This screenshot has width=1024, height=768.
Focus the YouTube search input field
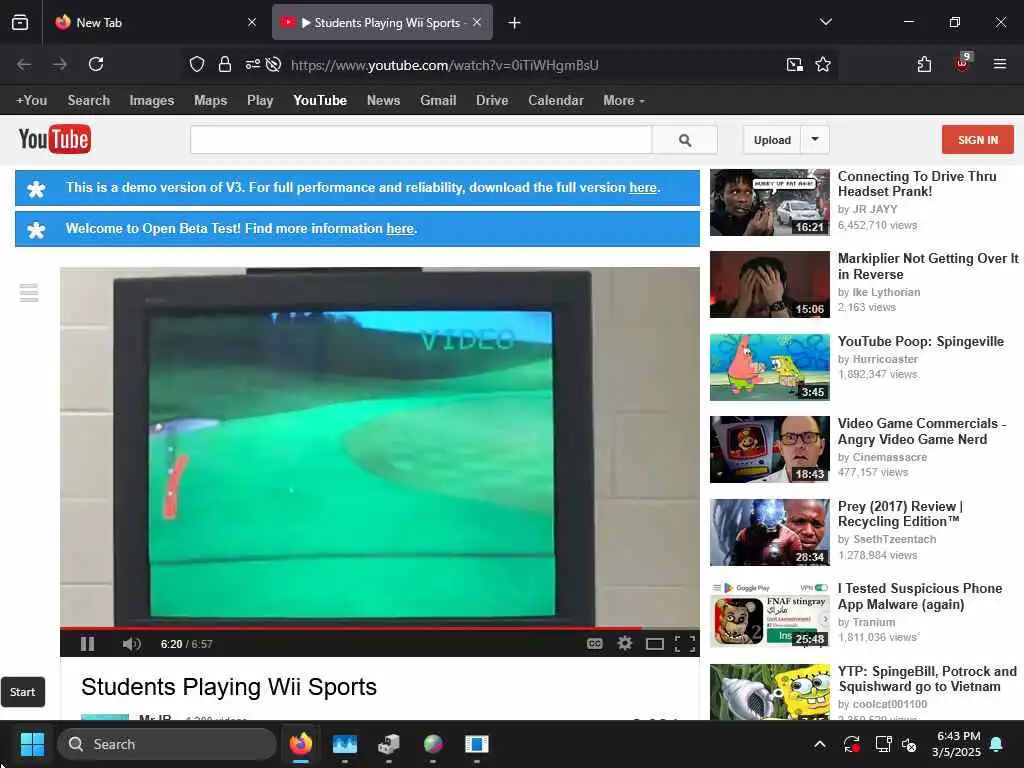[x=421, y=140]
